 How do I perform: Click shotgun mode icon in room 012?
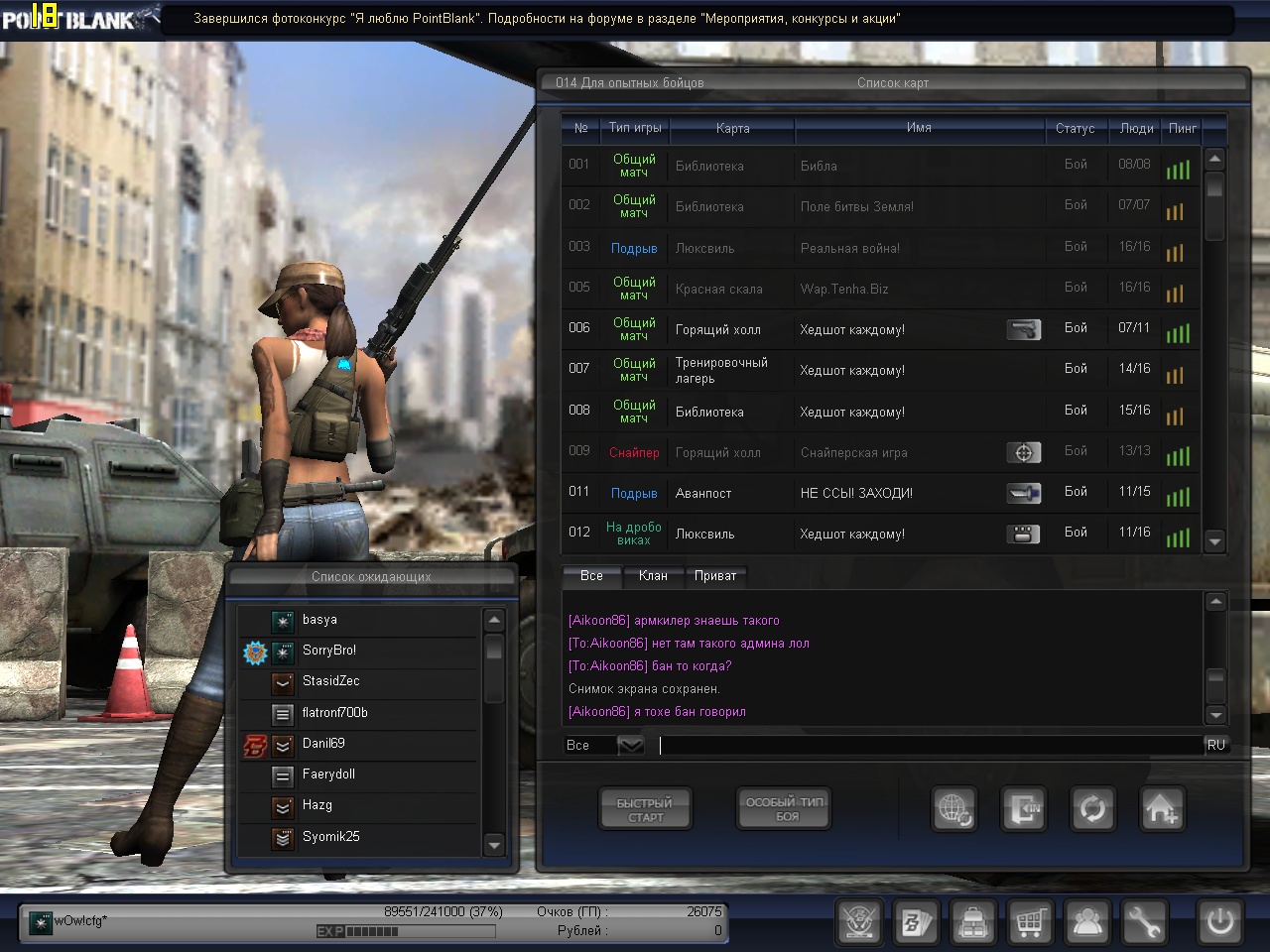click(x=1023, y=534)
